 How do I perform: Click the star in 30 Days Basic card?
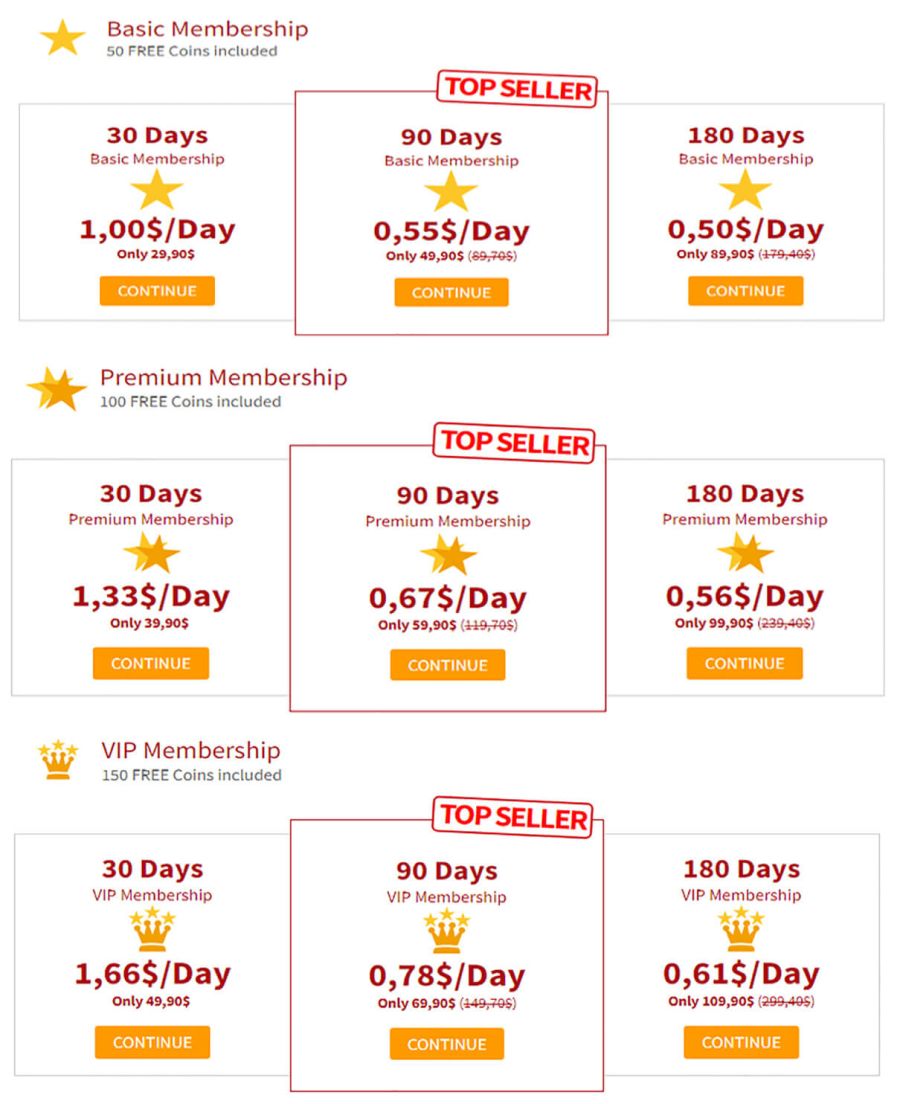tap(157, 190)
